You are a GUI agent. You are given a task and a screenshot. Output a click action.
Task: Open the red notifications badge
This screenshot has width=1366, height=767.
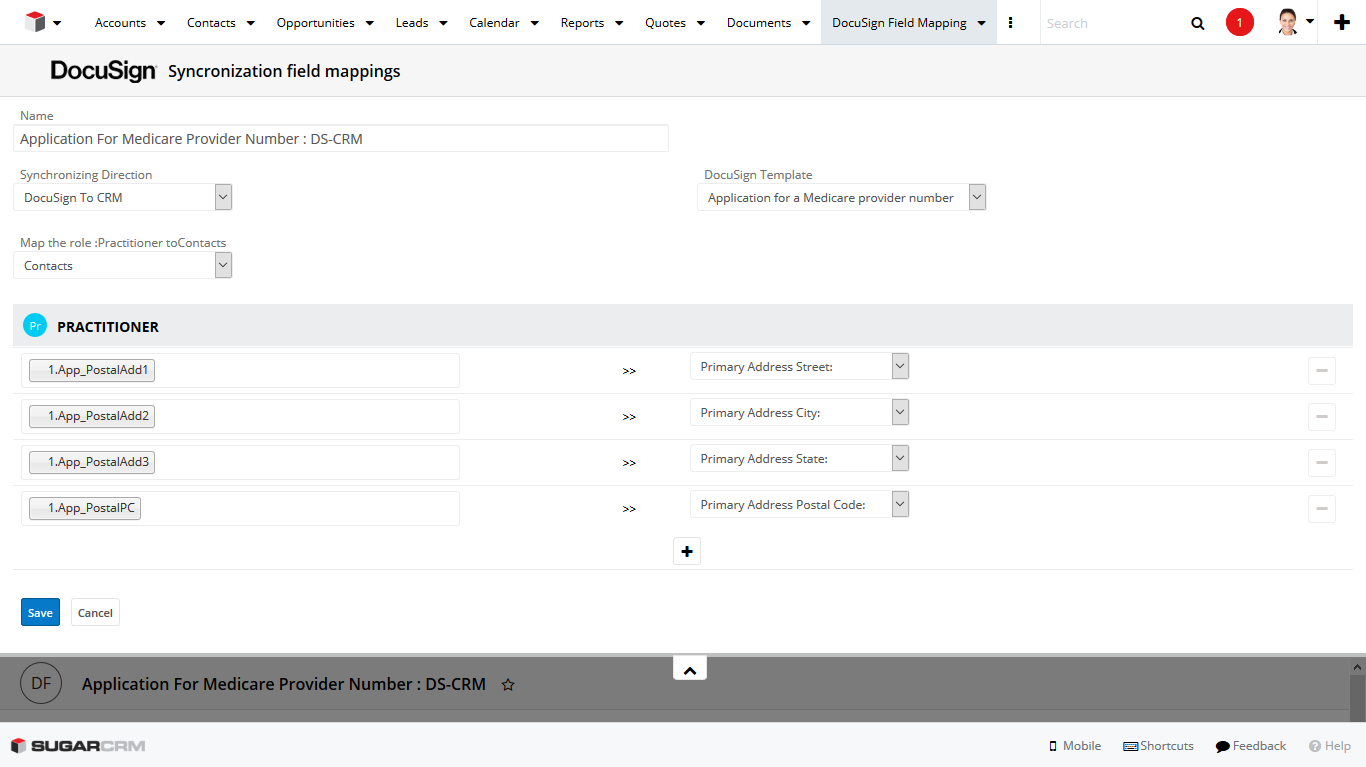click(1240, 22)
